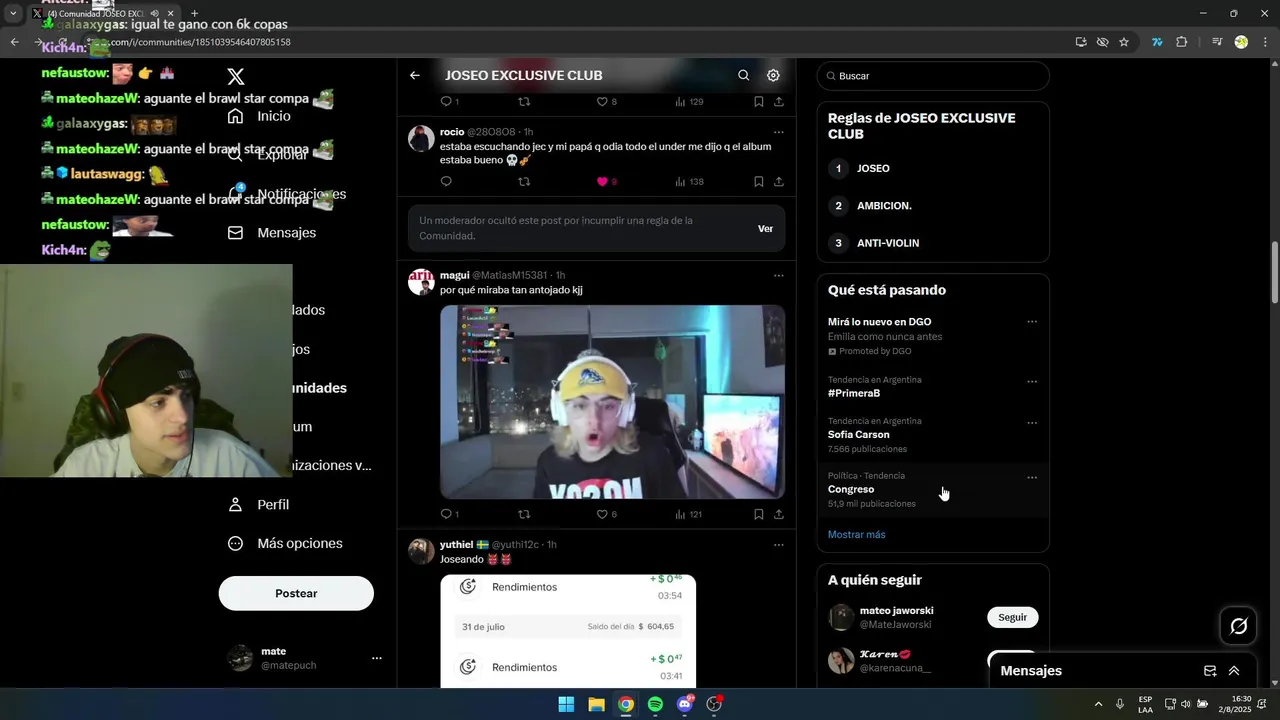The height and width of the screenshot is (720, 1280).
Task: Open mateo jaworski's profile
Action: (x=896, y=611)
